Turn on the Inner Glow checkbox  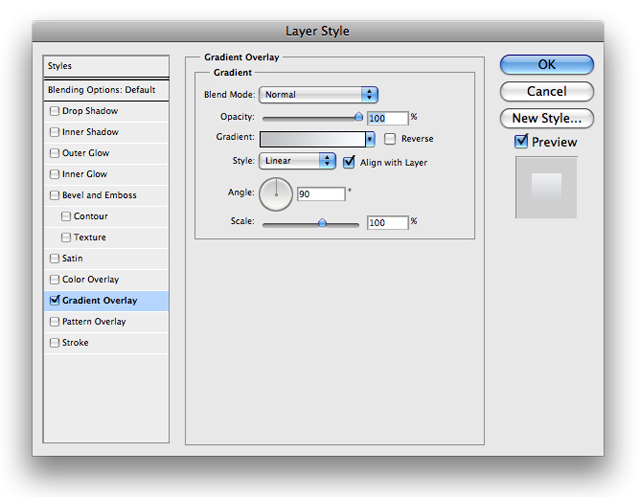[54, 174]
